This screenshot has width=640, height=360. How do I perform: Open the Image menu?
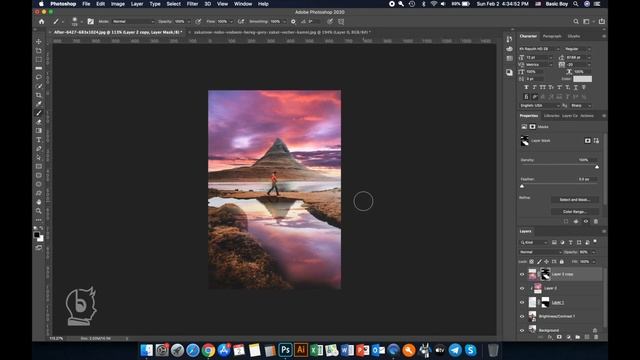point(118,4)
